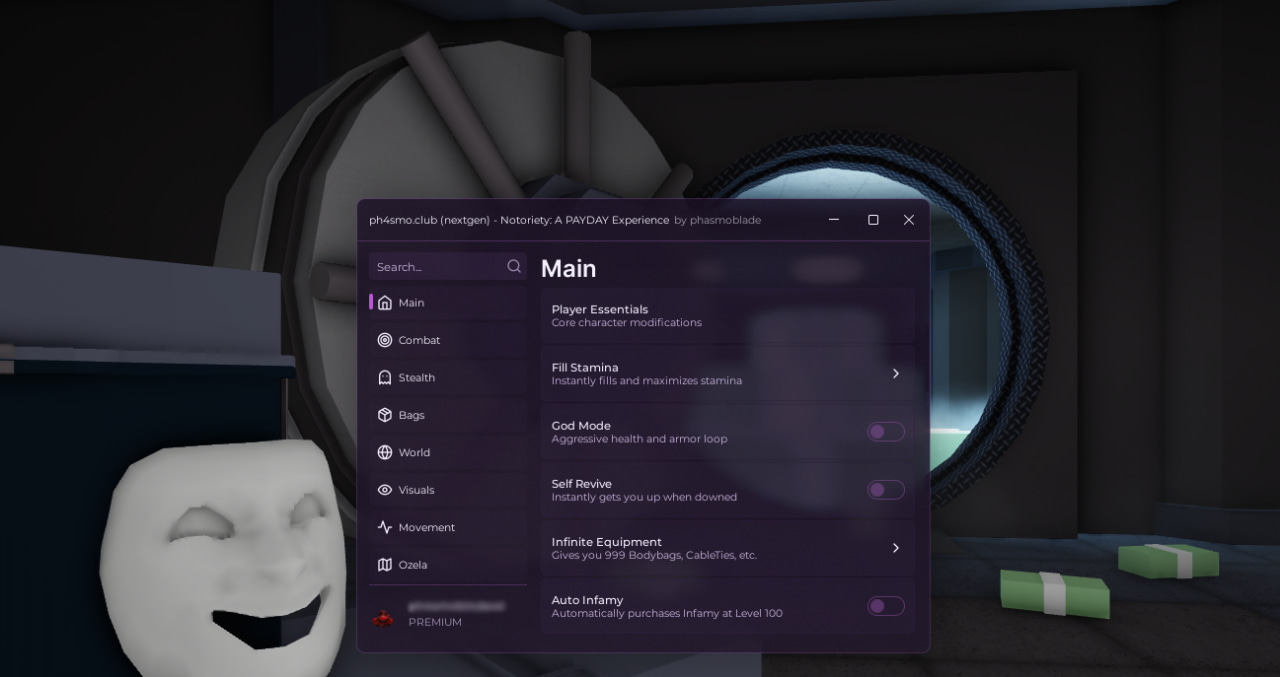1280x677 pixels.
Task: Select the Bags tab label
Action: click(x=411, y=415)
